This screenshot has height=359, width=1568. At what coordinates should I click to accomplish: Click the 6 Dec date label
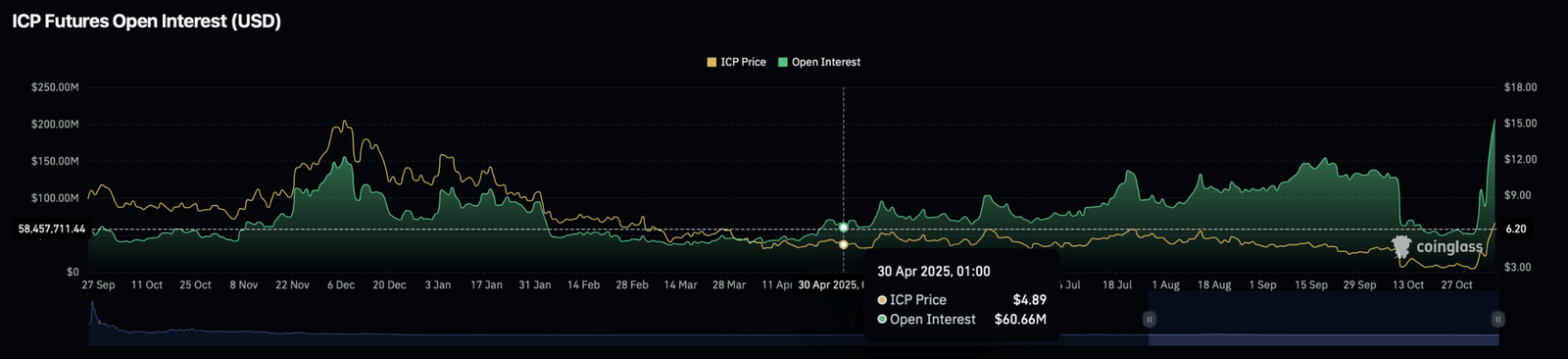(x=341, y=284)
